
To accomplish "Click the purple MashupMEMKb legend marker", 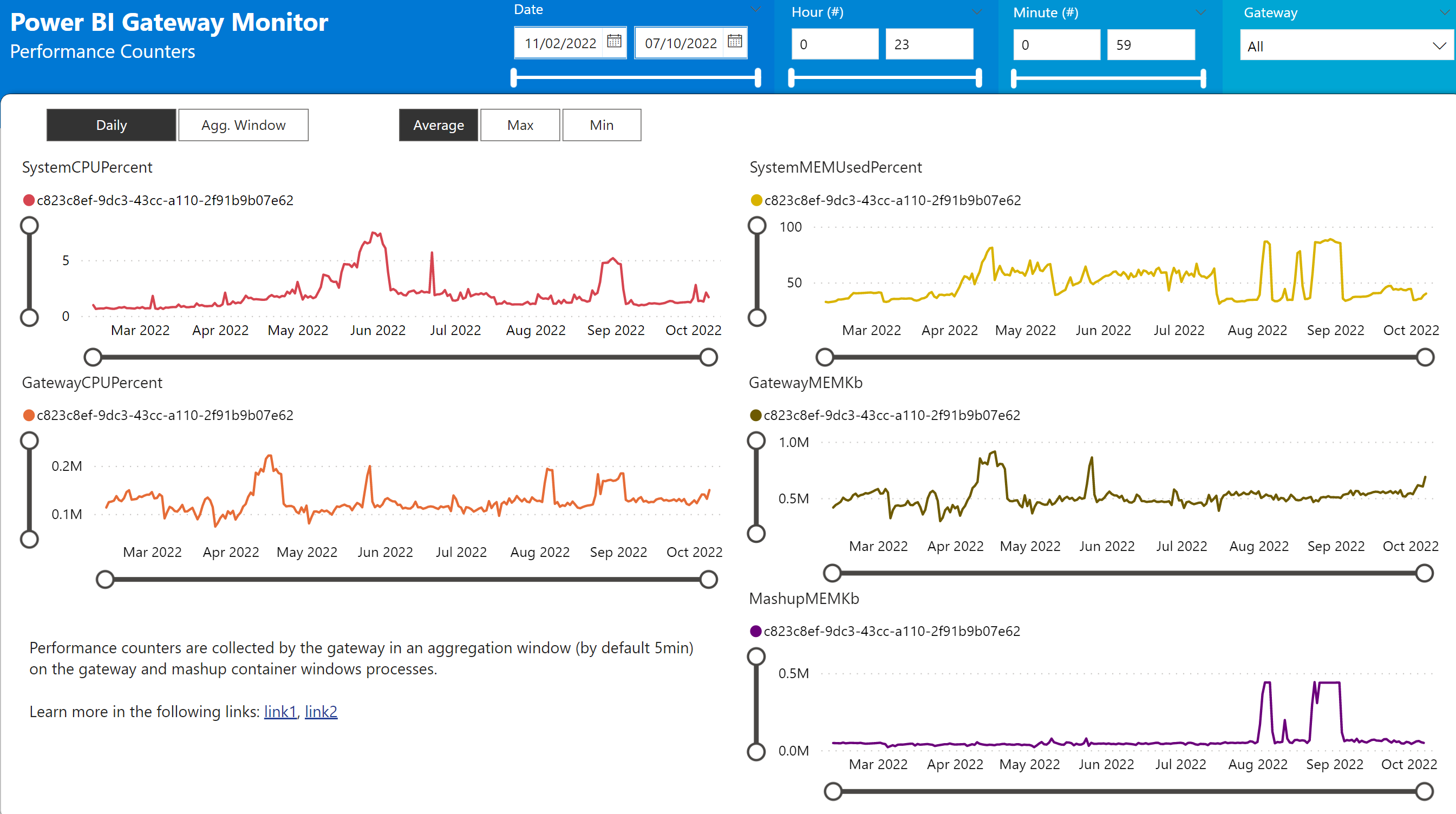I will coord(755,632).
